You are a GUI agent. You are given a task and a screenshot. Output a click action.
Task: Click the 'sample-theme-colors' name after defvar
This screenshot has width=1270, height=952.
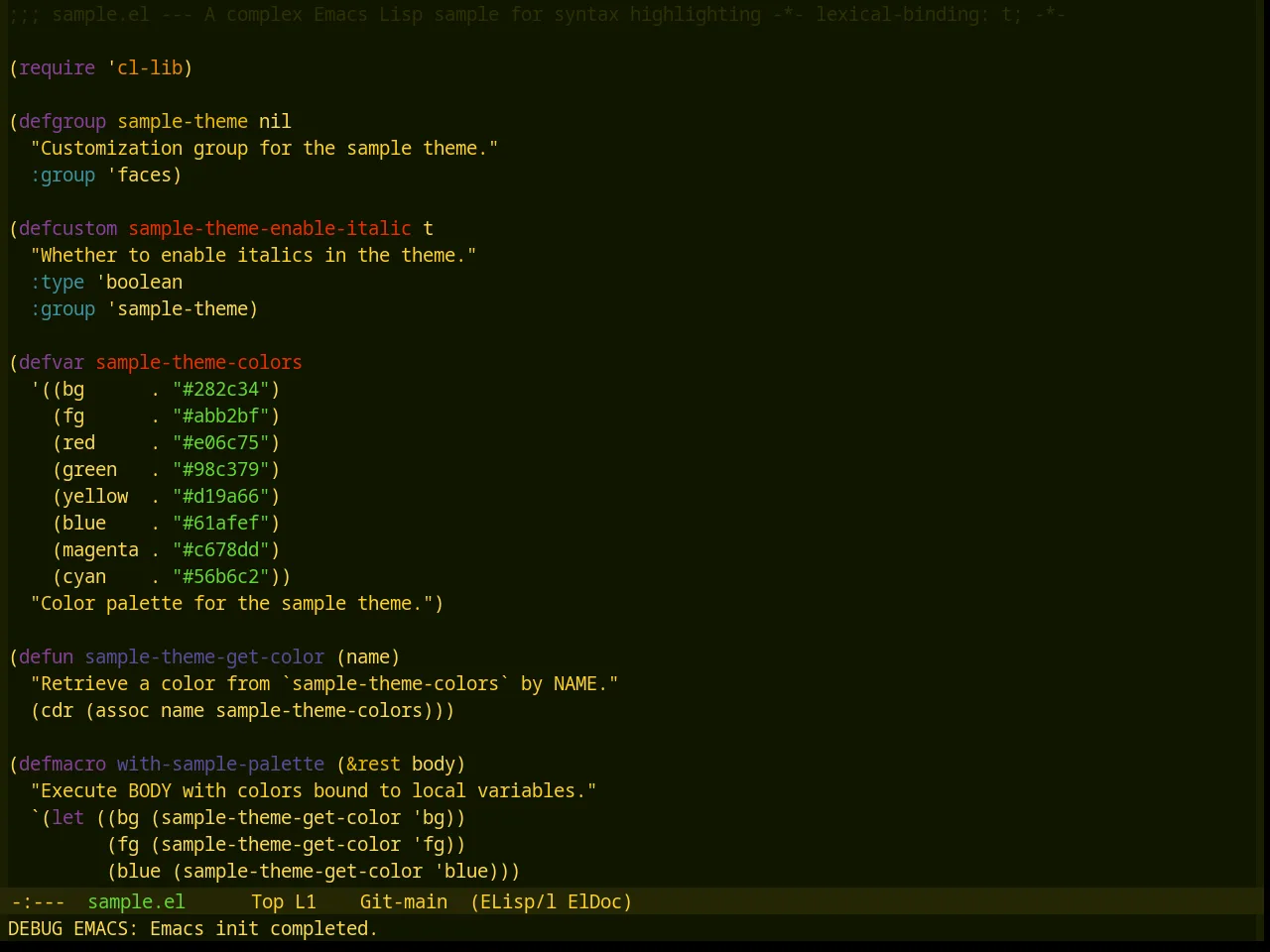[x=199, y=362]
